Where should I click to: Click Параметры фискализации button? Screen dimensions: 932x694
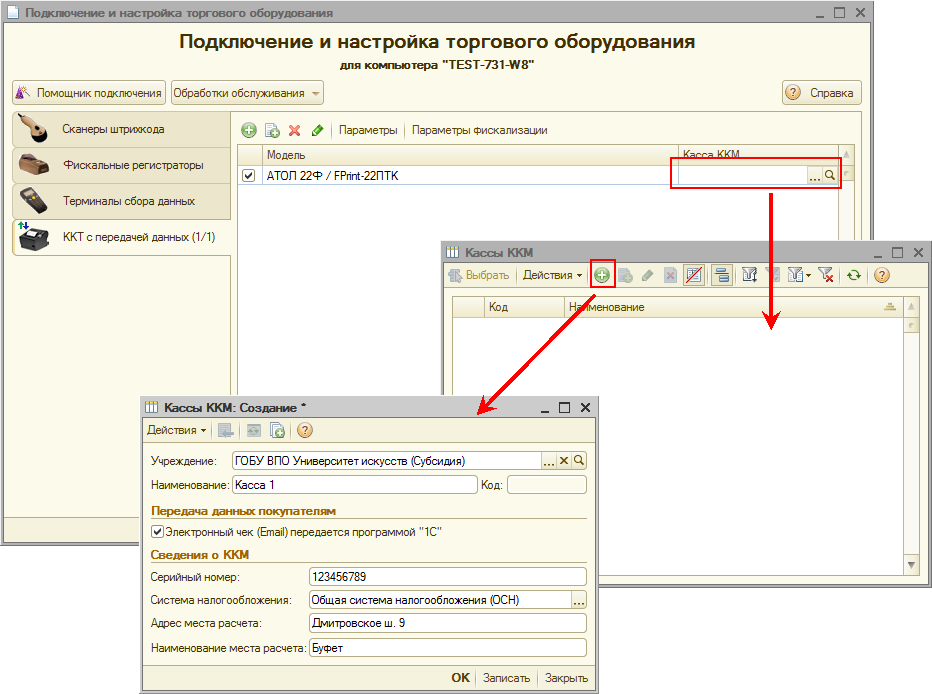479,130
